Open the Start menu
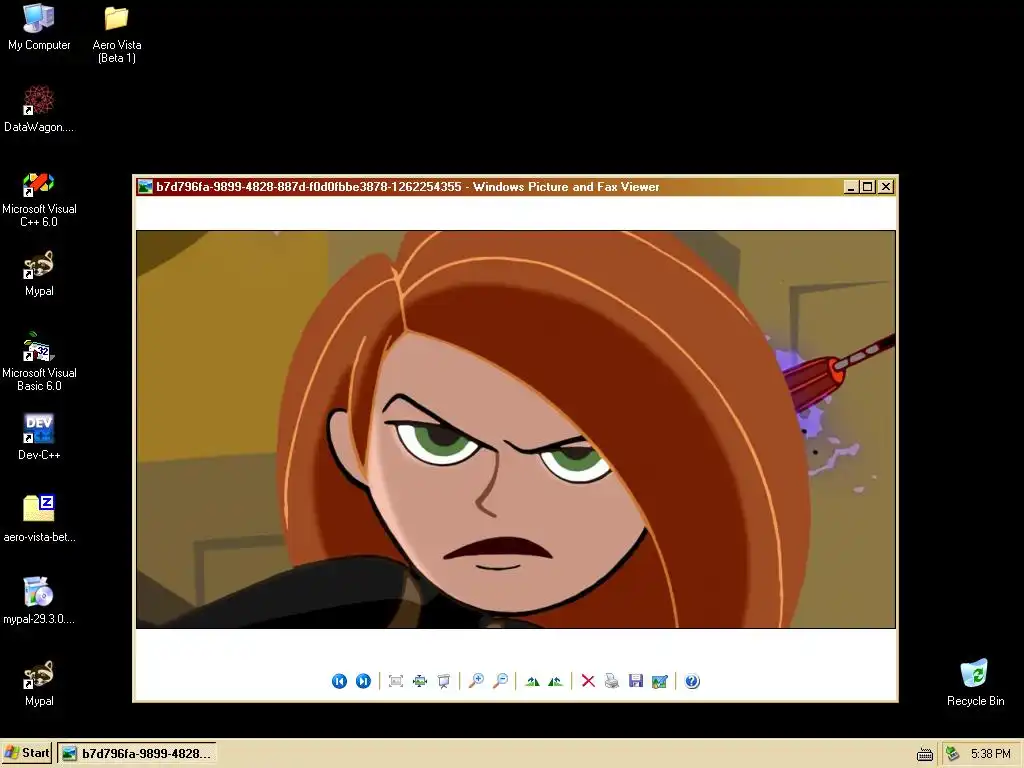1024x768 pixels. tap(27, 753)
